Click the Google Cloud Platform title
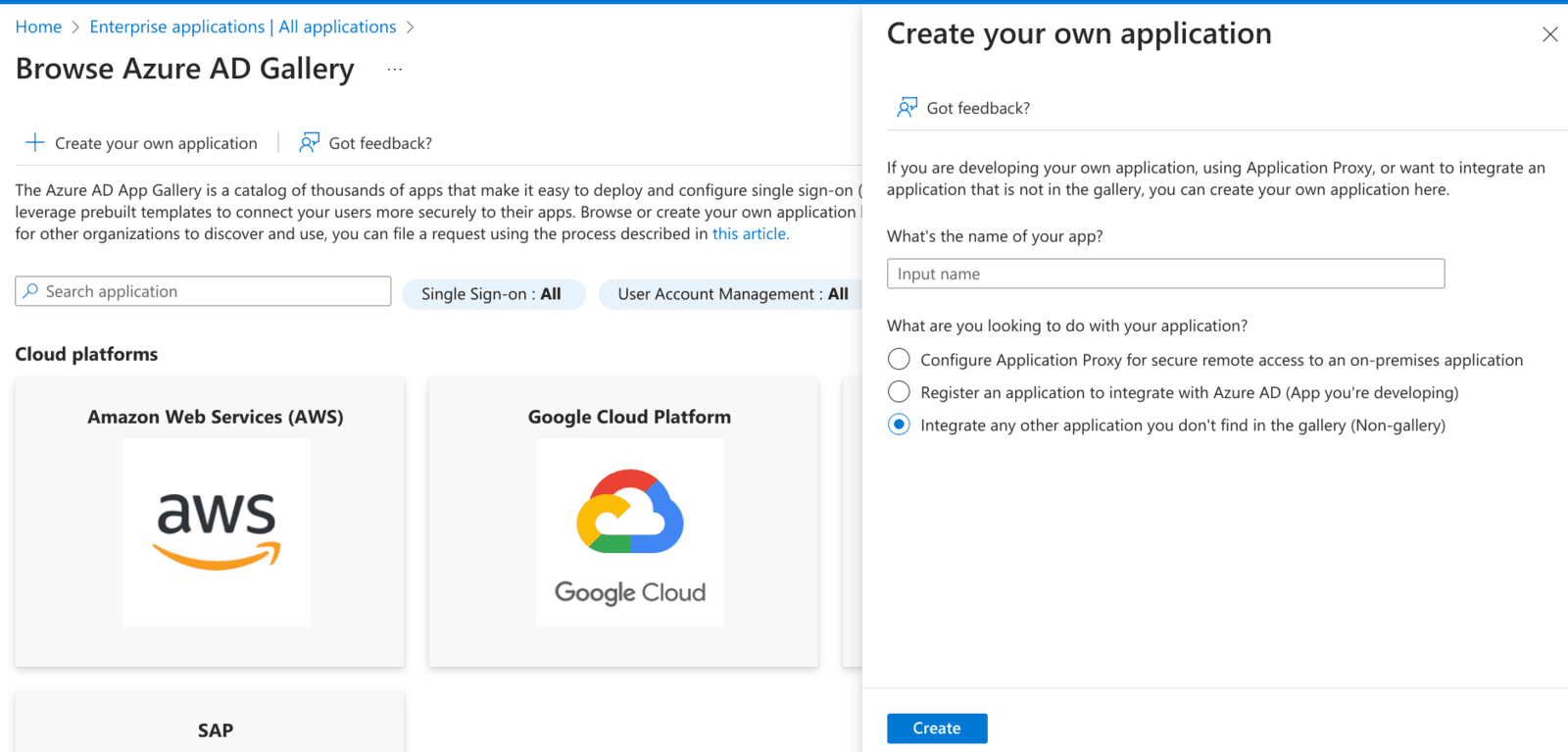 pyautogui.click(x=629, y=417)
